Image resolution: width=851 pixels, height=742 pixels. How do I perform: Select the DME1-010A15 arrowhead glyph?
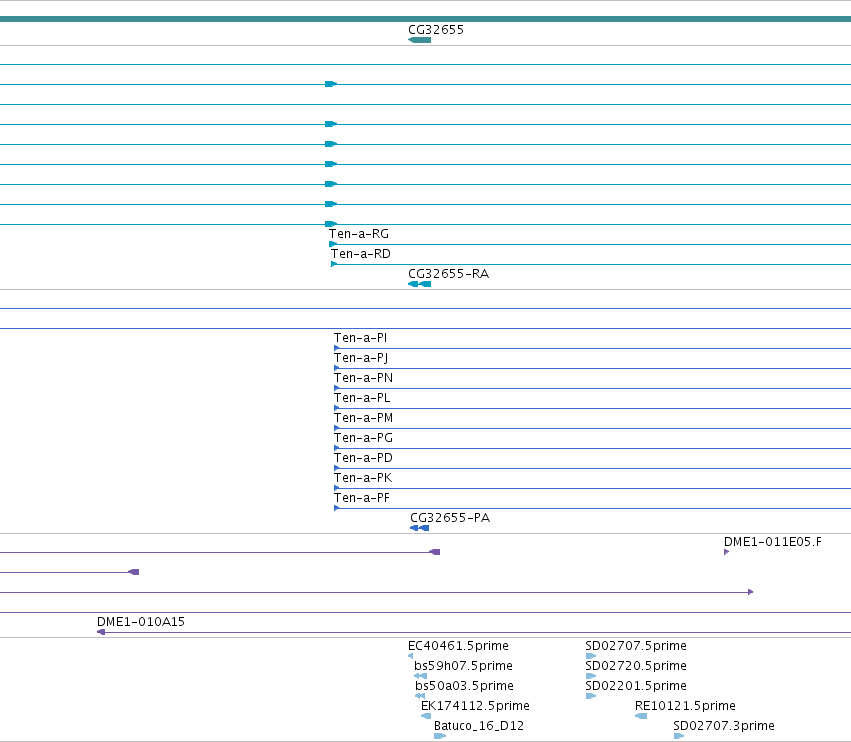pyautogui.click(x=101, y=632)
